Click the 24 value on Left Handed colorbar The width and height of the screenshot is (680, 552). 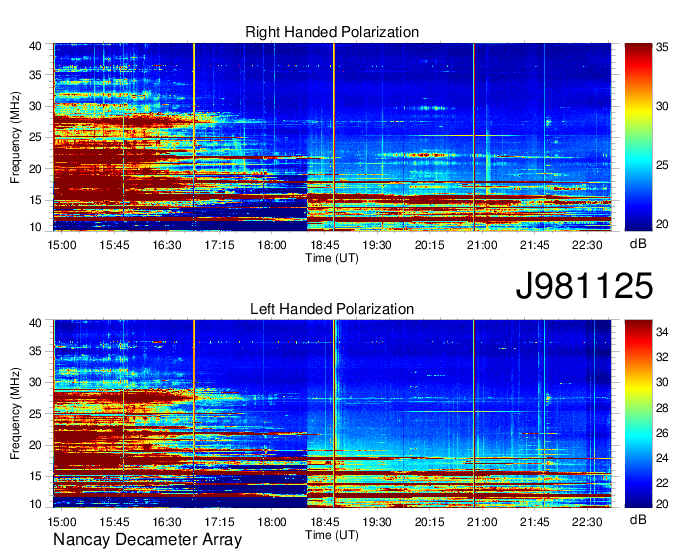(x=662, y=458)
